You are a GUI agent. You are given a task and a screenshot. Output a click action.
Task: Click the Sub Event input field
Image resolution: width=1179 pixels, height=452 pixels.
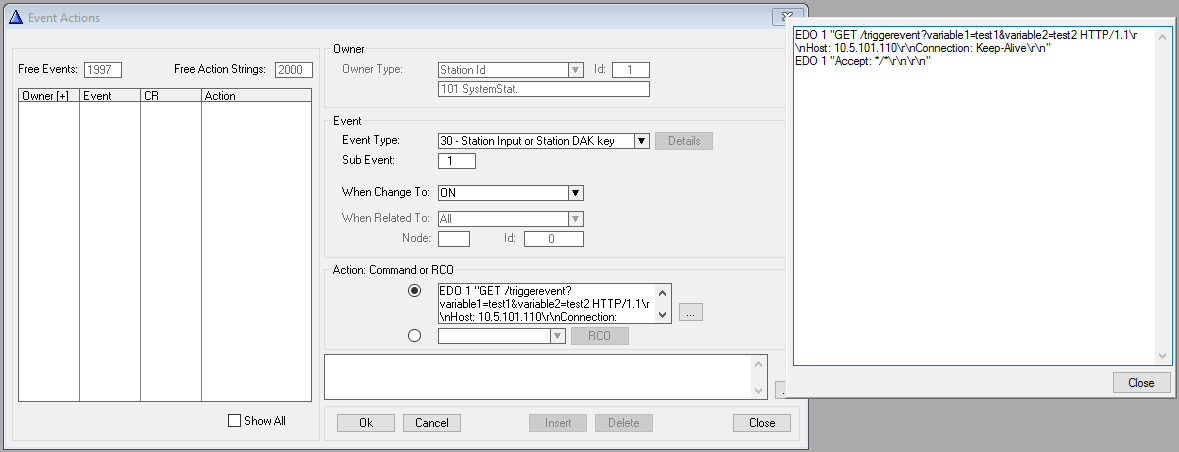[x=456, y=161]
